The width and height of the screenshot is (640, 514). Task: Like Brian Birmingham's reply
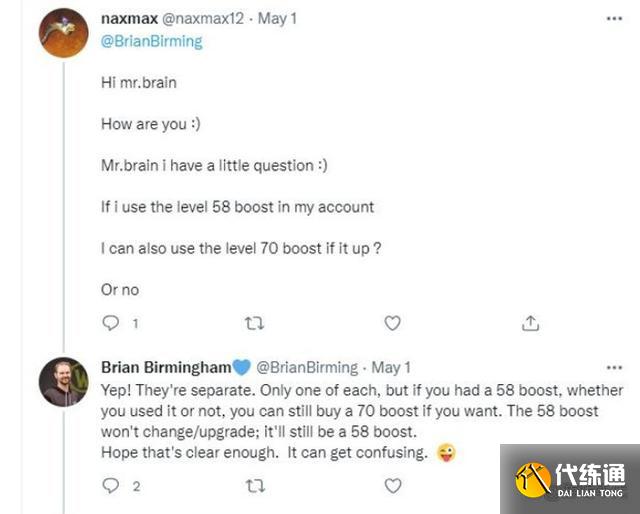click(393, 486)
